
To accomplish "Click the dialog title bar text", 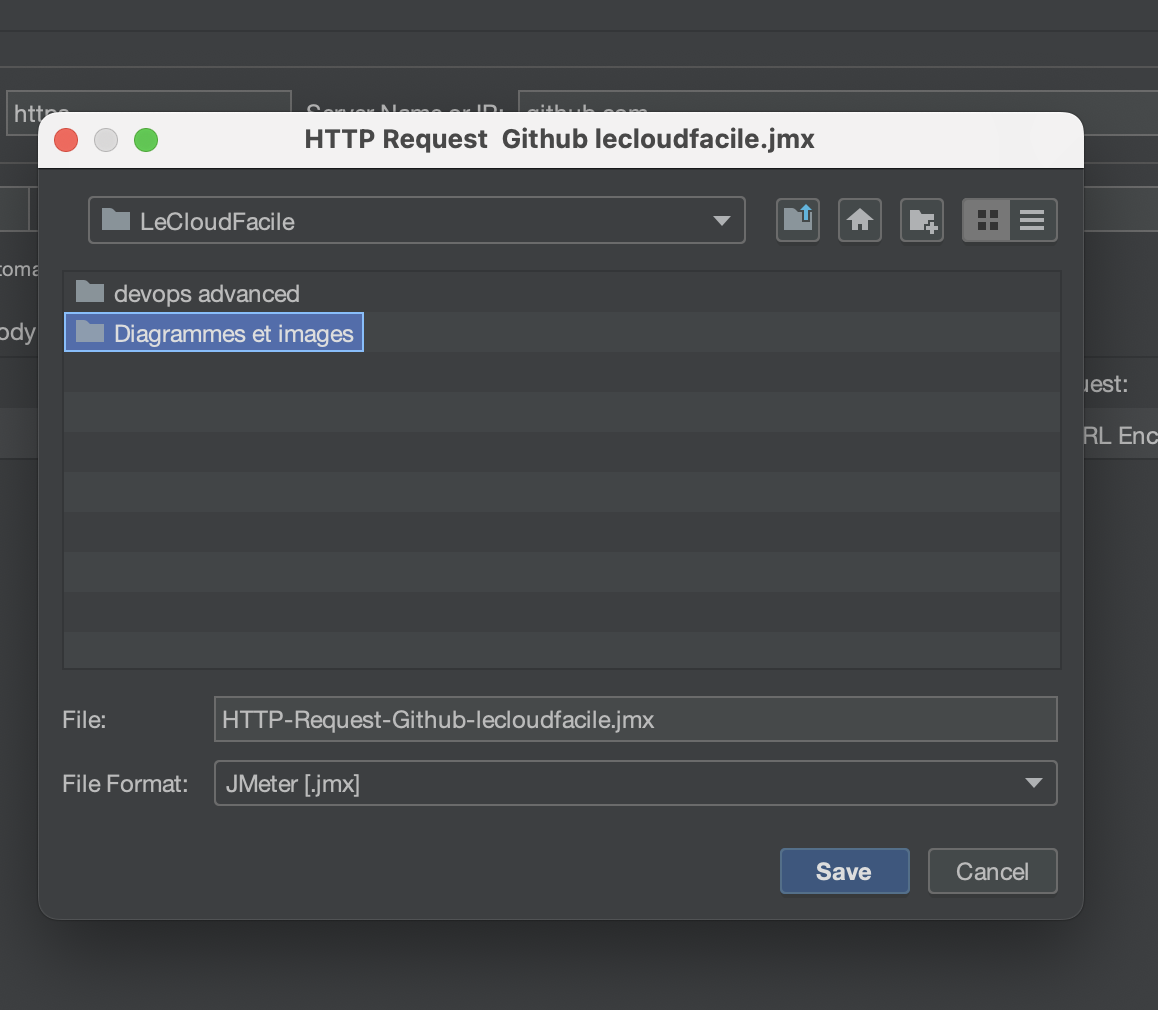I will coord(560,140).
